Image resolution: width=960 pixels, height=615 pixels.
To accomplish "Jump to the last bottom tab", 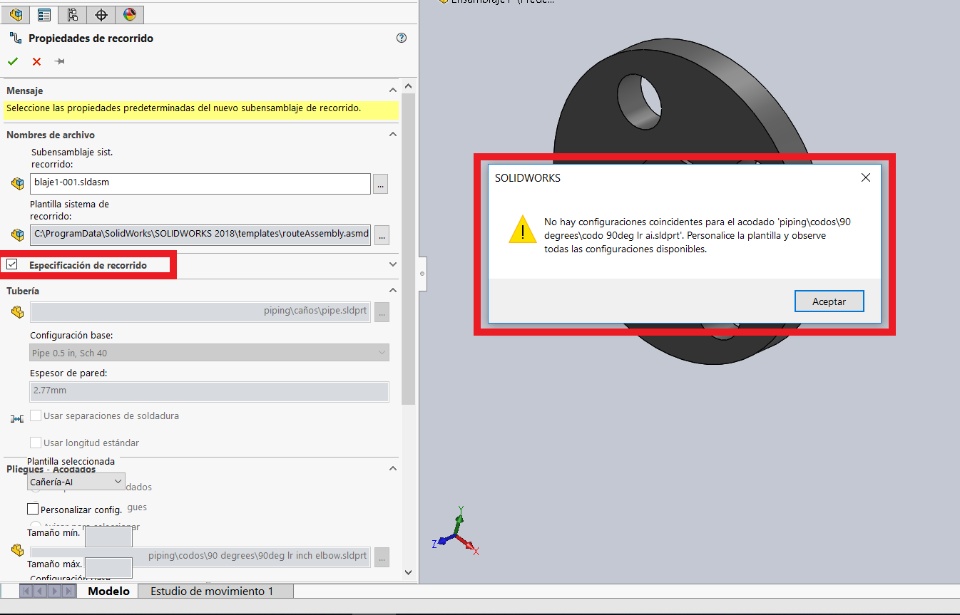I will (x=68, y=591).
